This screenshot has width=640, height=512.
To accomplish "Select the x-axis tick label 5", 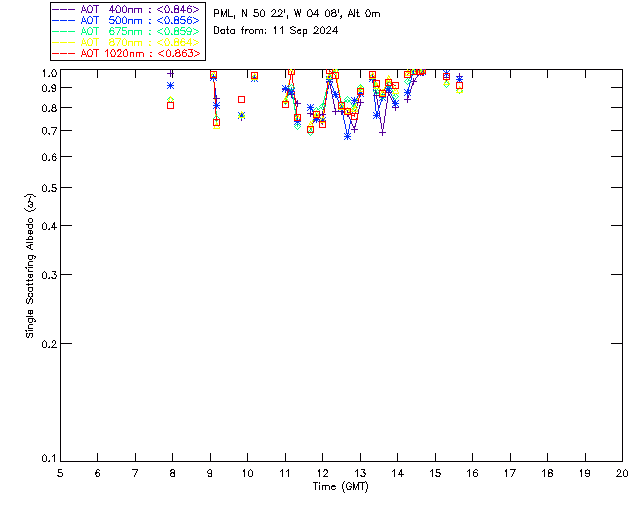I will coord(60,473).
